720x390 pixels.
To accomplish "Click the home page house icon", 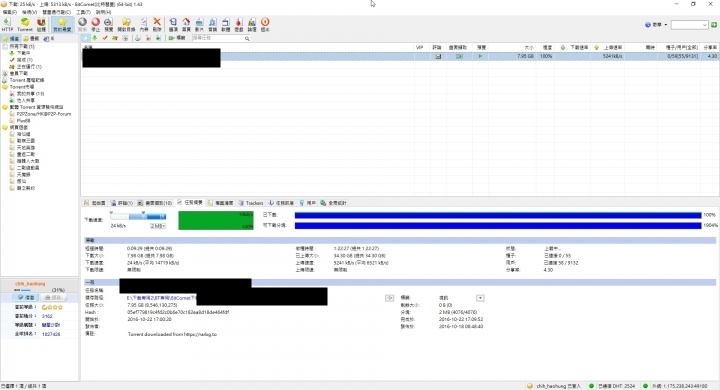I will pyautogui.click(x=186, y=24).
